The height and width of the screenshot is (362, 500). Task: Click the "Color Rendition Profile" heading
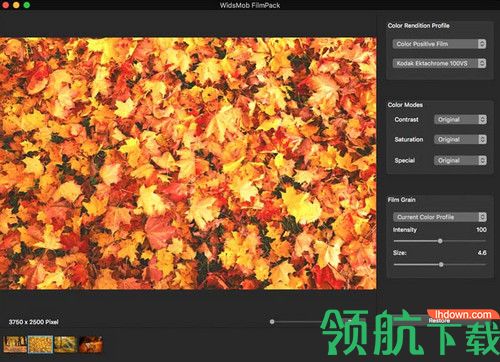point(418,26)
